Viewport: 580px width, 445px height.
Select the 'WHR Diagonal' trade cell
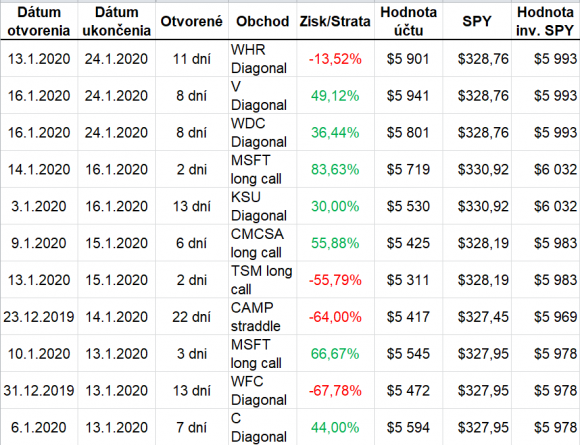pyautogui.click(x=262, y=58)
